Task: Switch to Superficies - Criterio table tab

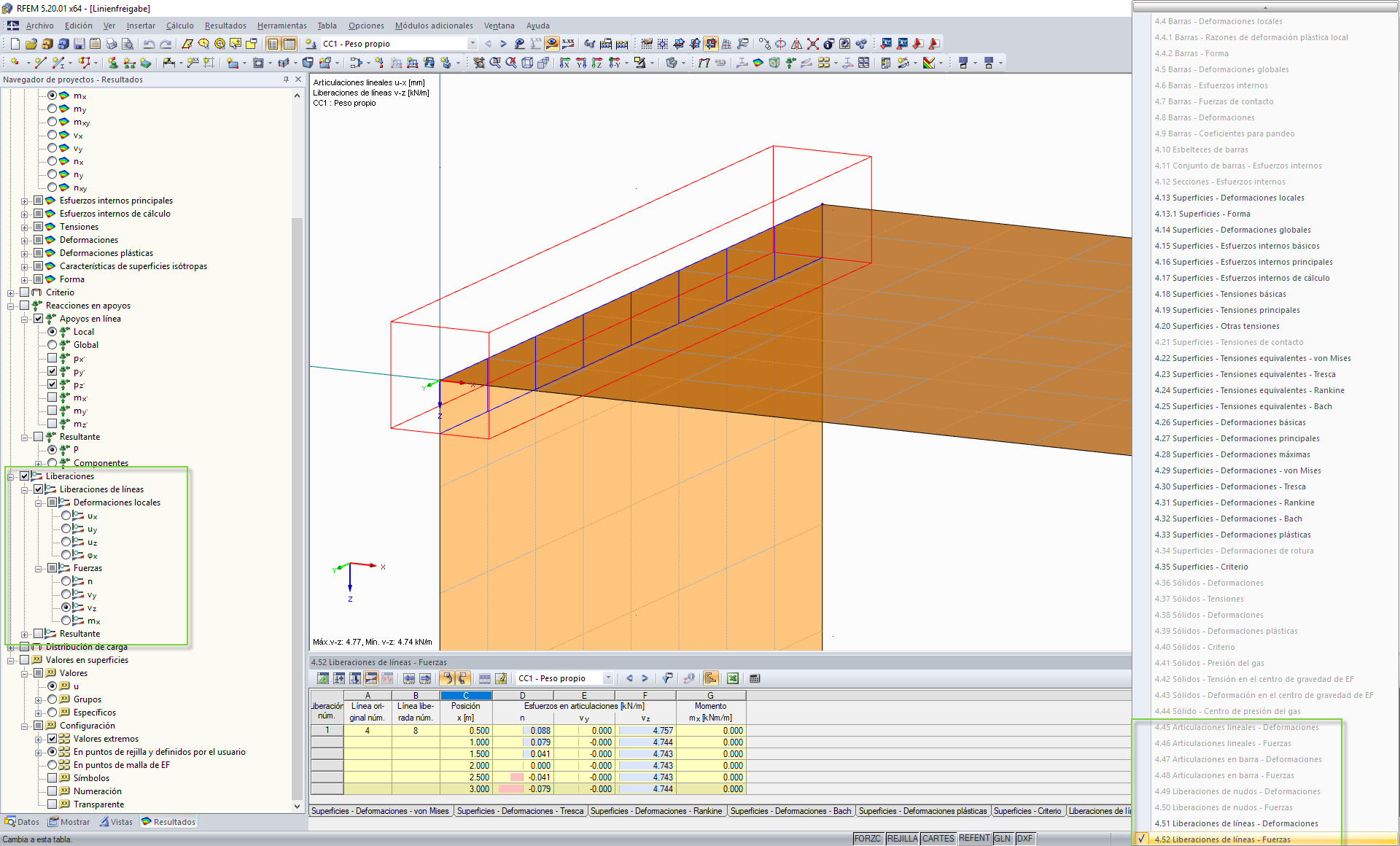Action: click(1027, 811)
